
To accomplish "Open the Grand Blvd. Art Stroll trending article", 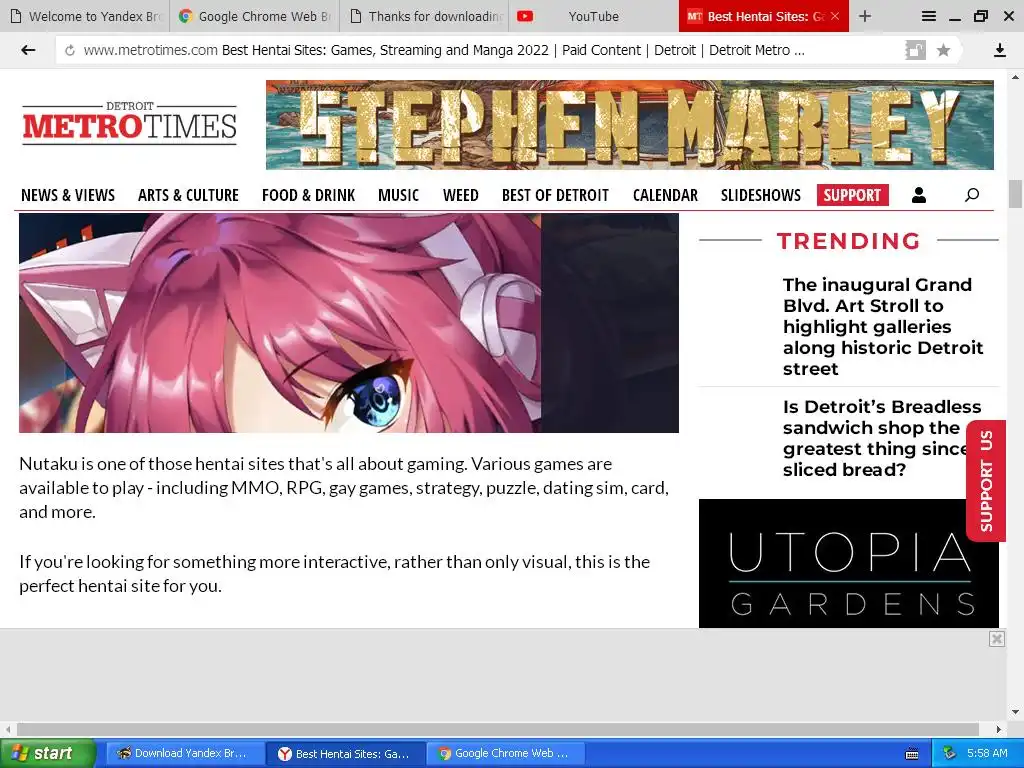I will 883,327.
